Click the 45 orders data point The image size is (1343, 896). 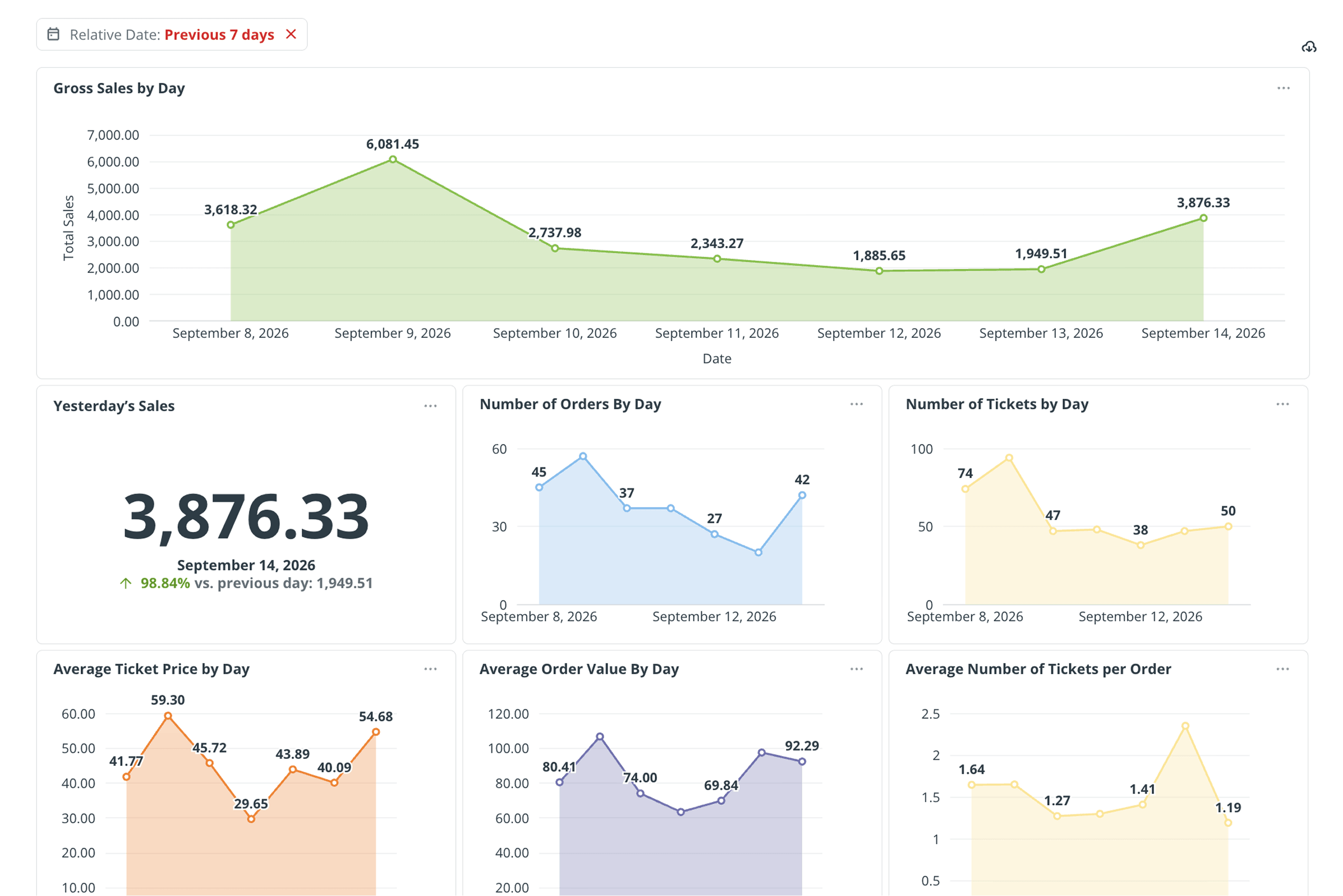[538, 487]
